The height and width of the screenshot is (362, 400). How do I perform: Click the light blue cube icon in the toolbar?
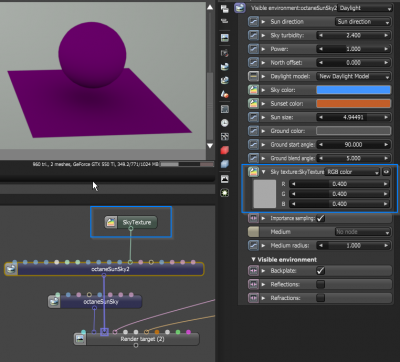pyautogui.click(x=225, y=164)
